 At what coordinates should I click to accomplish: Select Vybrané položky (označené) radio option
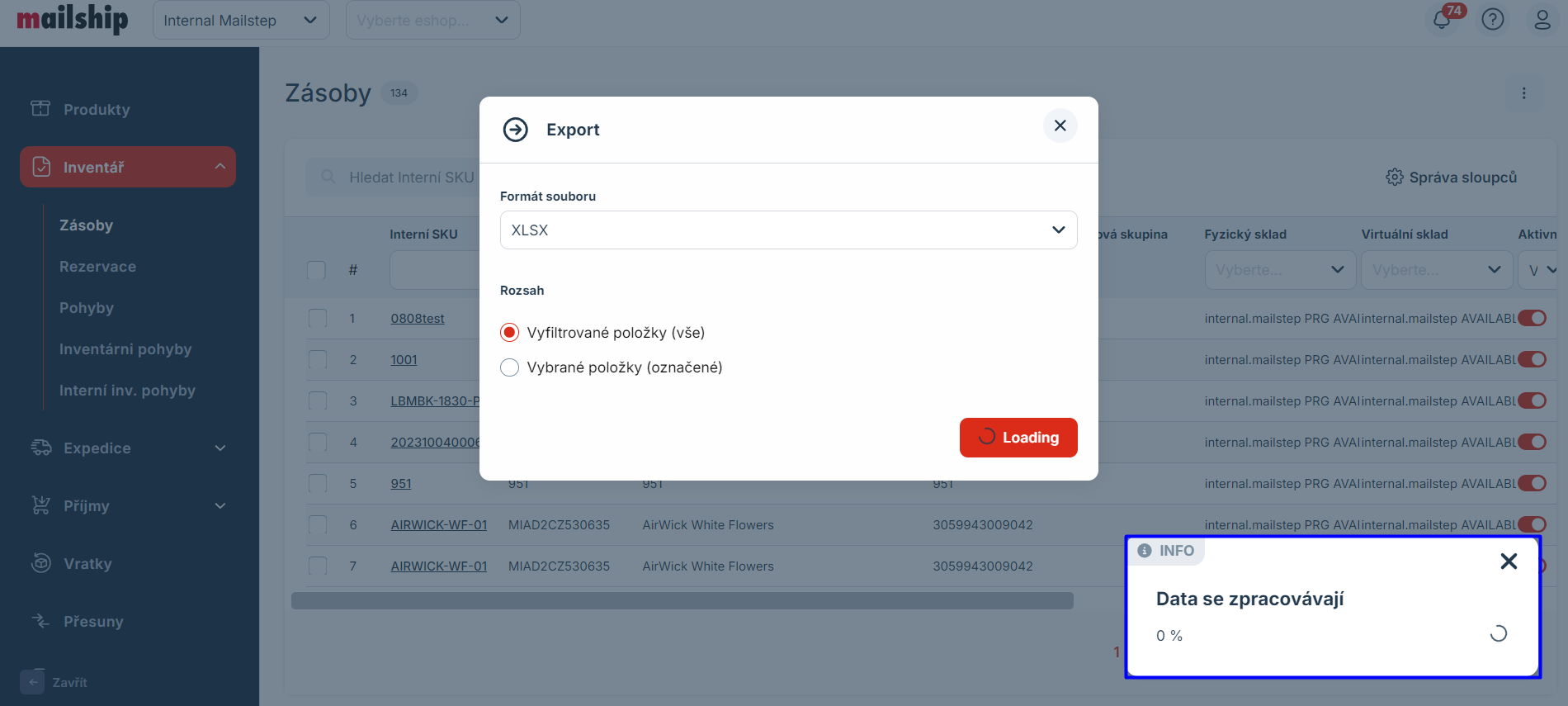click(510, 367)
